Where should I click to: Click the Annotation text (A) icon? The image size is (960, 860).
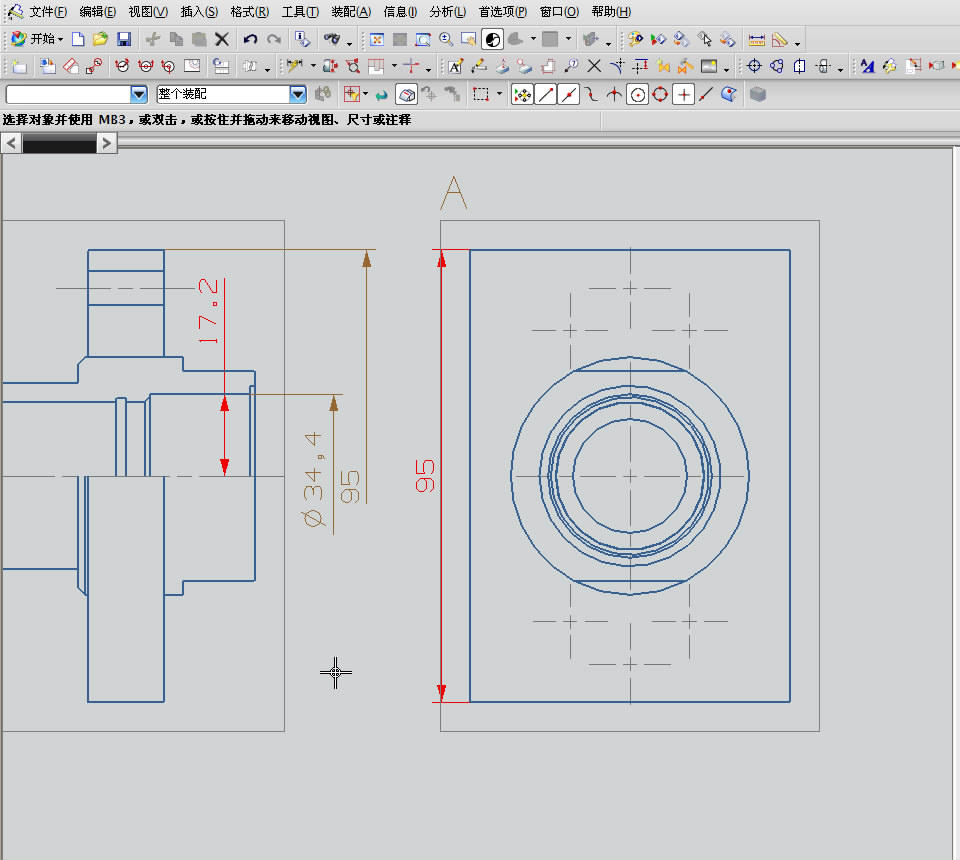click(455, 67)
